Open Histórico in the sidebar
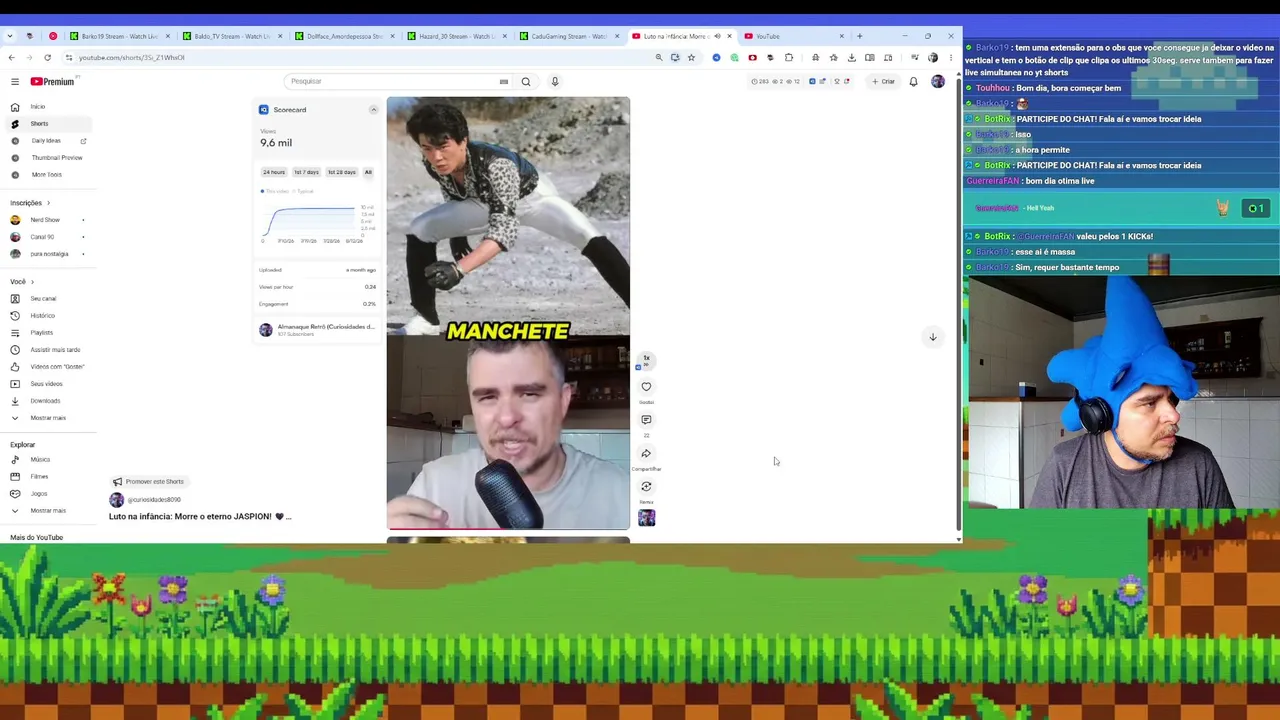The width and height of the screenshot is (1280, 720). pyautogui.click(x=48, y=316)
